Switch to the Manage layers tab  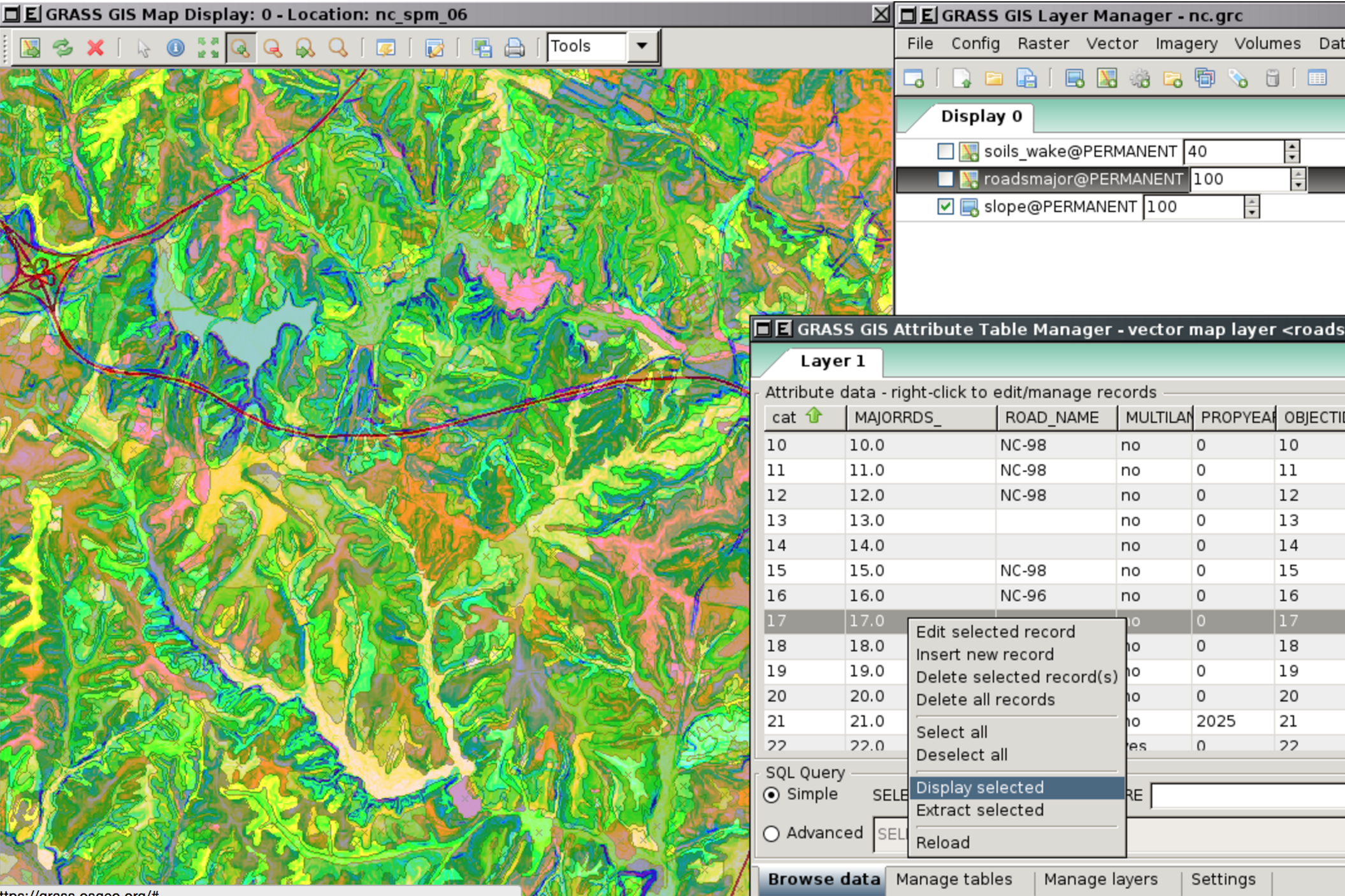1100,879
